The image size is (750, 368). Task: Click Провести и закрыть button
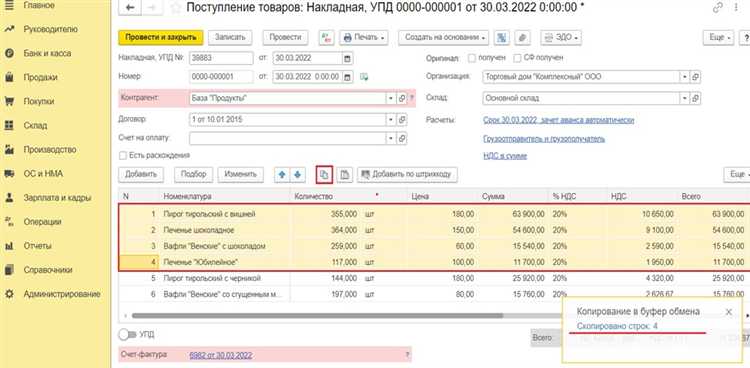click(x=161, y=37)
